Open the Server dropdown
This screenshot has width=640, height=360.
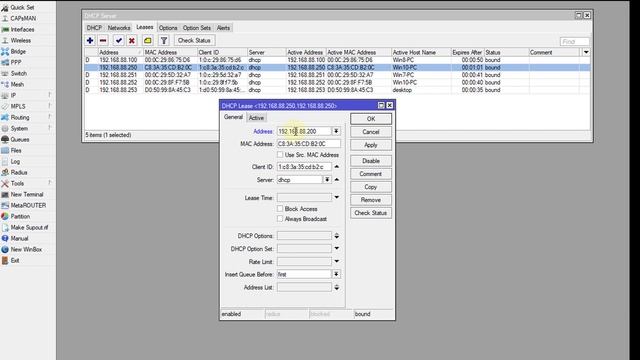(x=327, y=180)
